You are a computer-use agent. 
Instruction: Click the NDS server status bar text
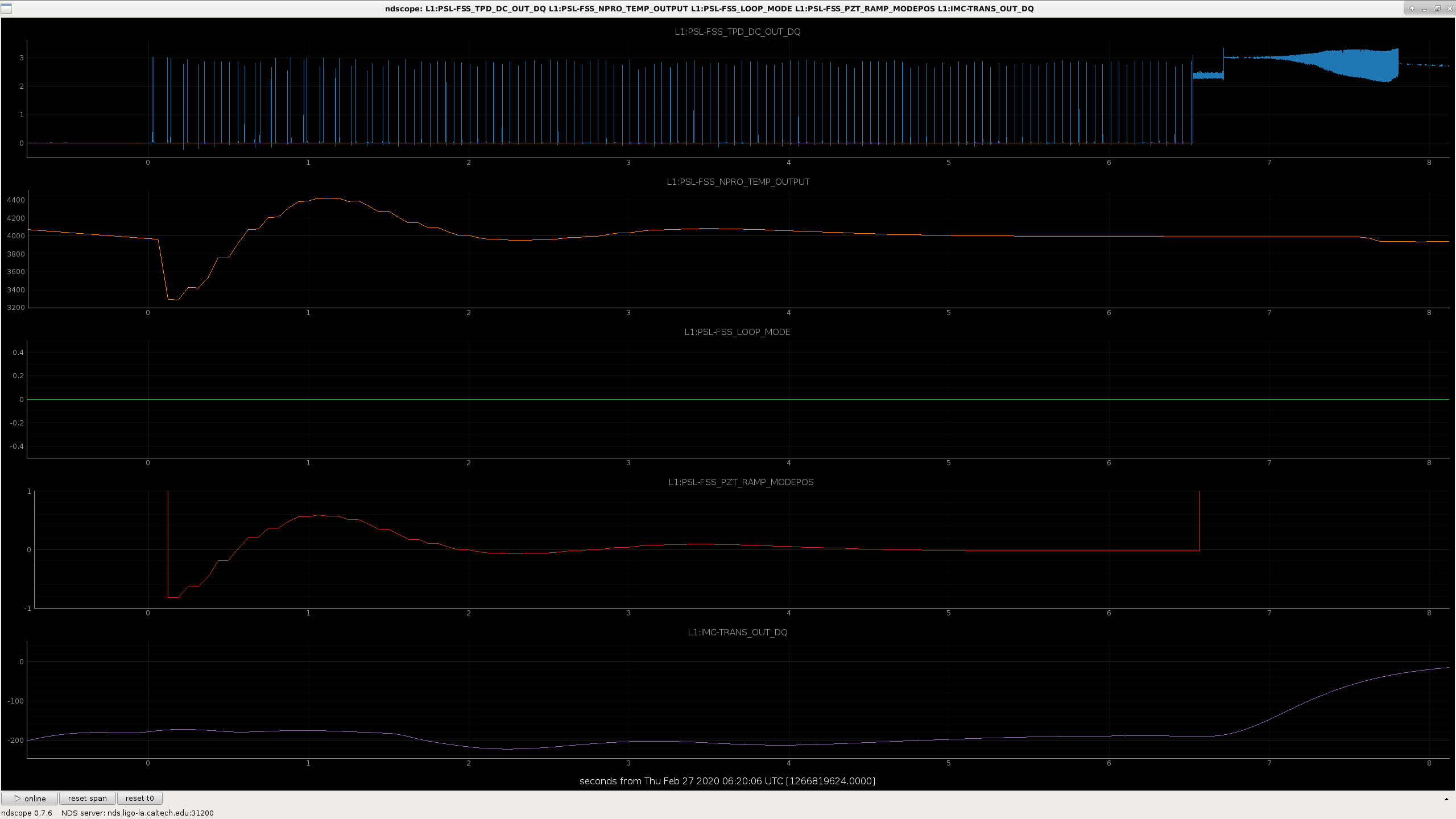[138, 813]
